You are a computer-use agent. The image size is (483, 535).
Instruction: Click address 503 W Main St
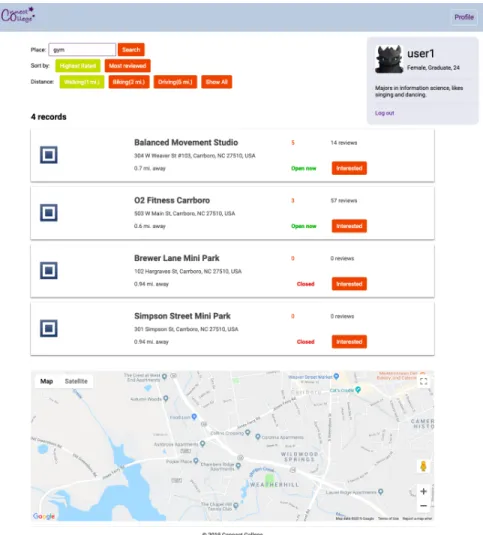[x=185, y=214]
